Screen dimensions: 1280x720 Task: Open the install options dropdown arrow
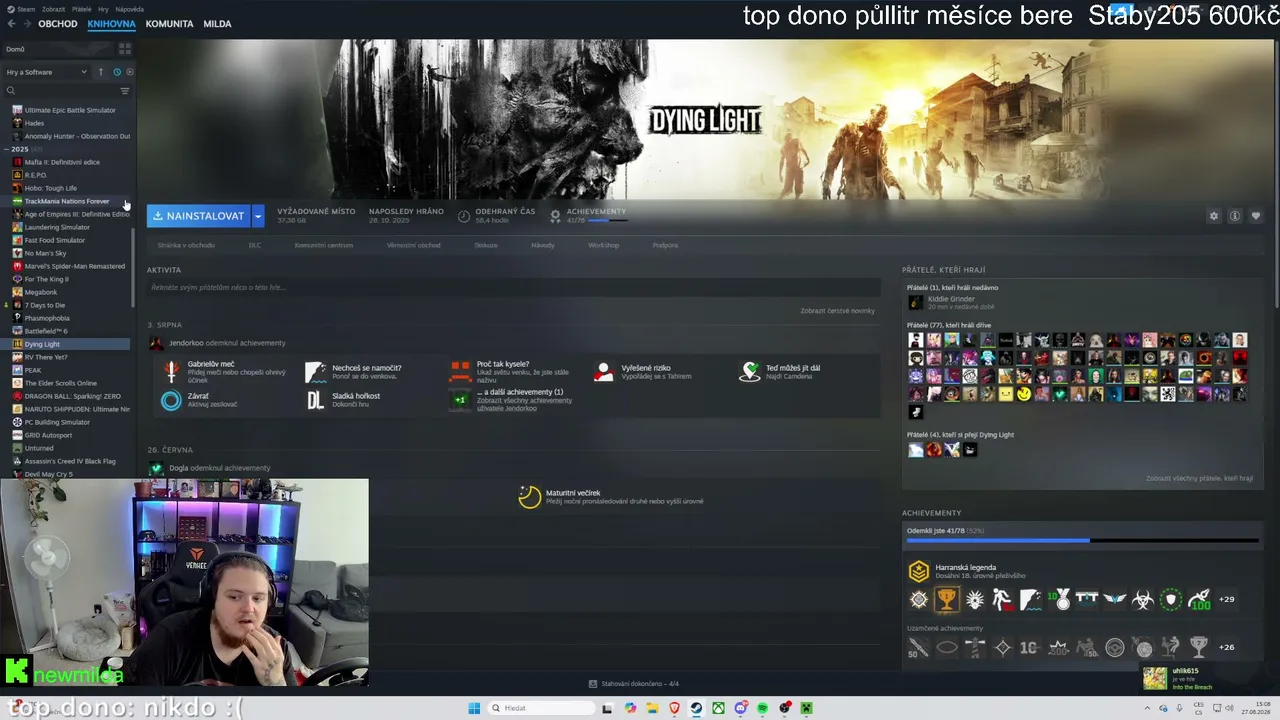[258, 216]
